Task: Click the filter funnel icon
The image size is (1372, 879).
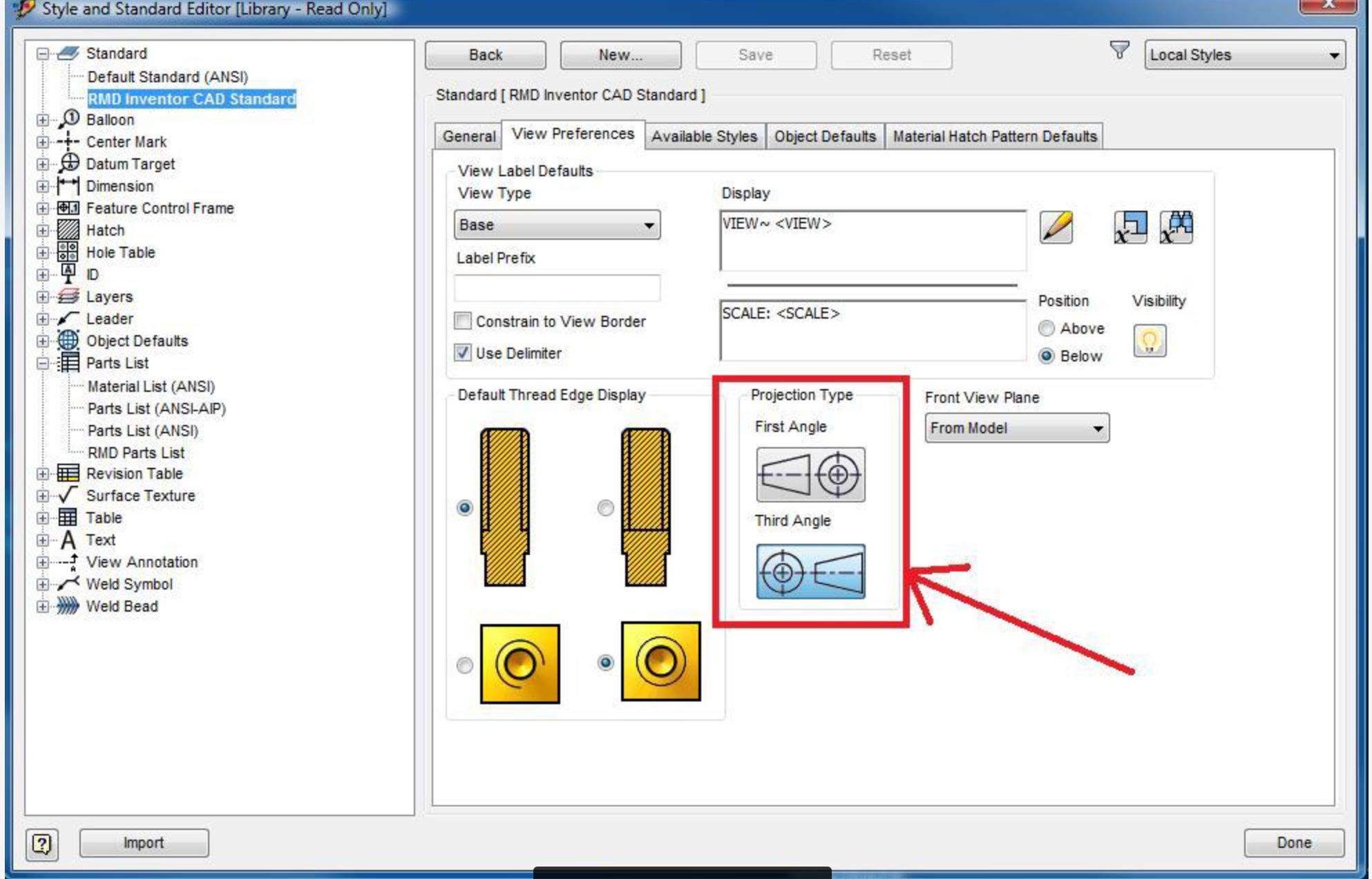Action: point(1119,50)
